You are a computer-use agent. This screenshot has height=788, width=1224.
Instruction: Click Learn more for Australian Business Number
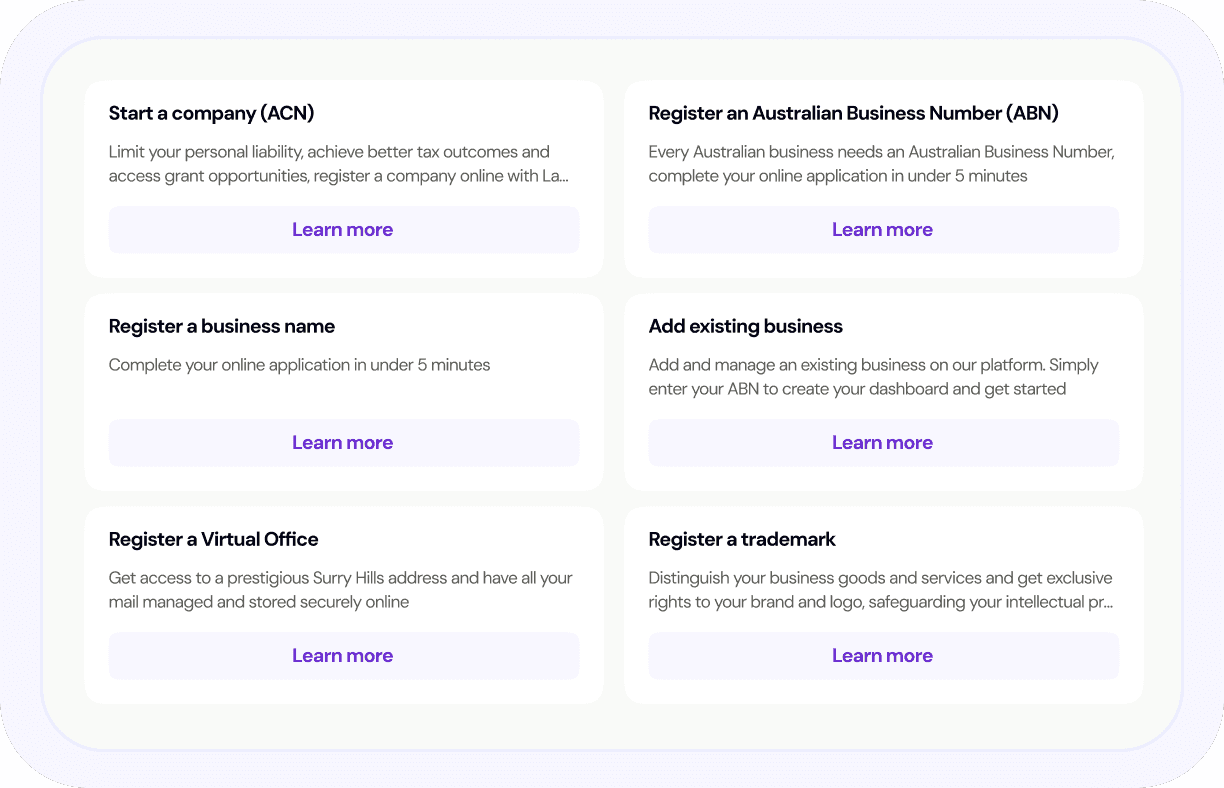point(882,230)
